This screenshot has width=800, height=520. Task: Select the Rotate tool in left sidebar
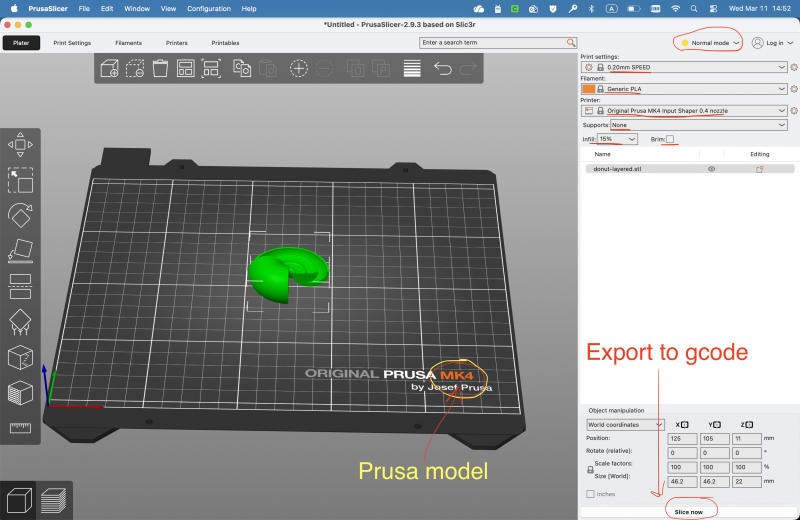20,215
